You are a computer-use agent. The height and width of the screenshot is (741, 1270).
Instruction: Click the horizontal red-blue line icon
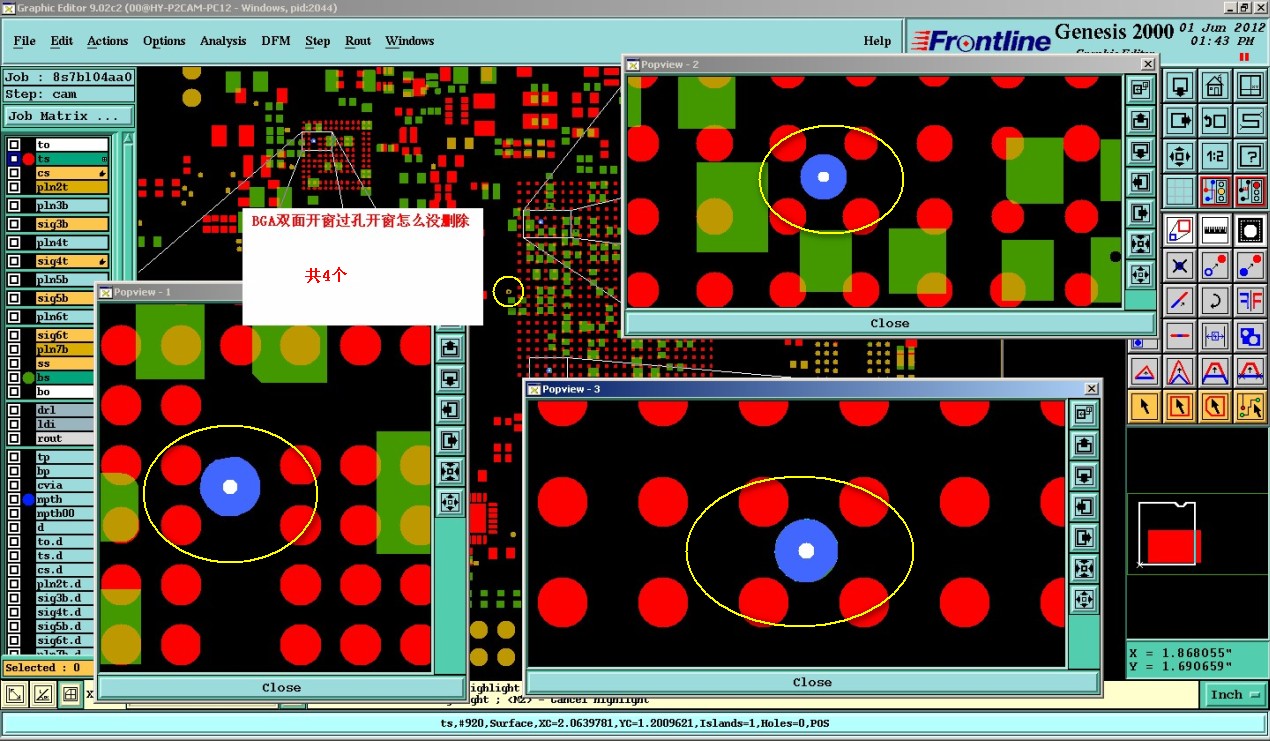1180,336
